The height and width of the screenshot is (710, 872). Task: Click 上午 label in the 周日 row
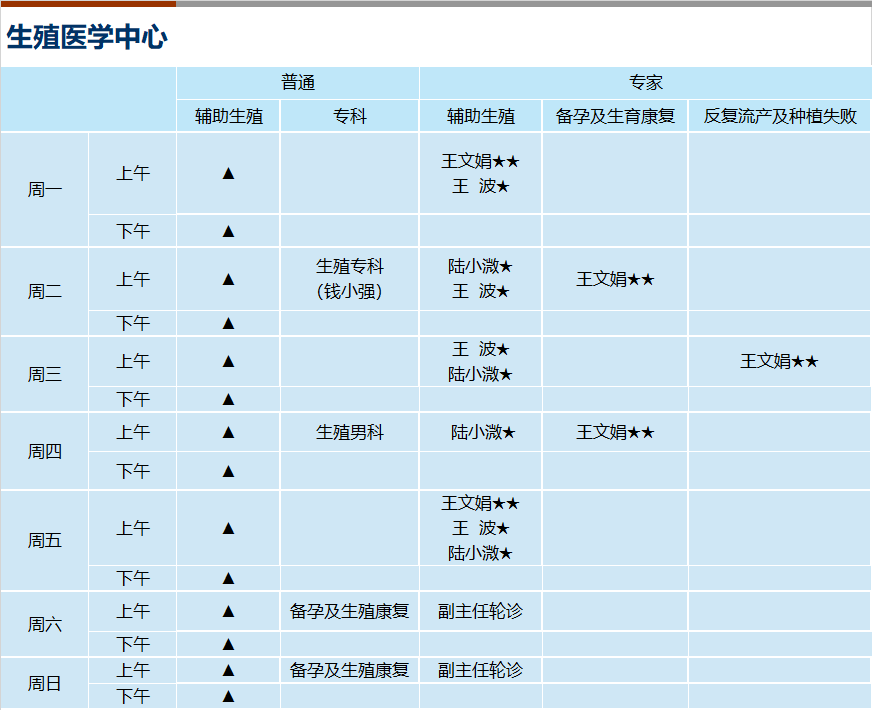(x=133, y=670)
